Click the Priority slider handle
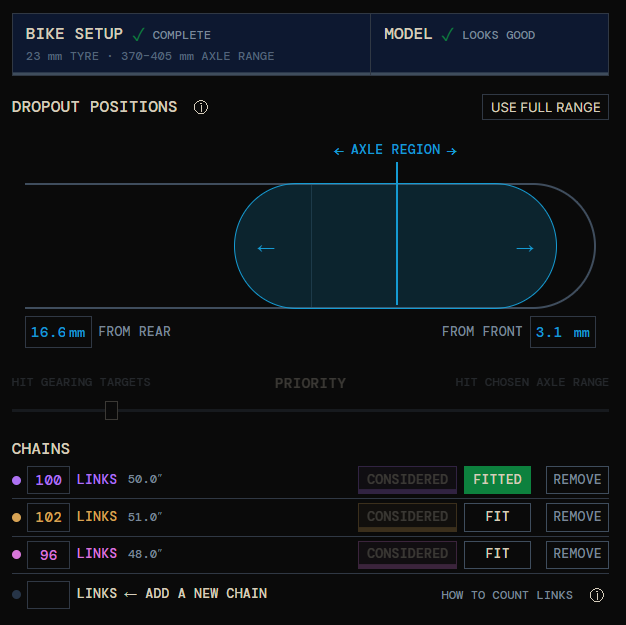The height and width of the screenshot is (625, 626). click(111, 411)
